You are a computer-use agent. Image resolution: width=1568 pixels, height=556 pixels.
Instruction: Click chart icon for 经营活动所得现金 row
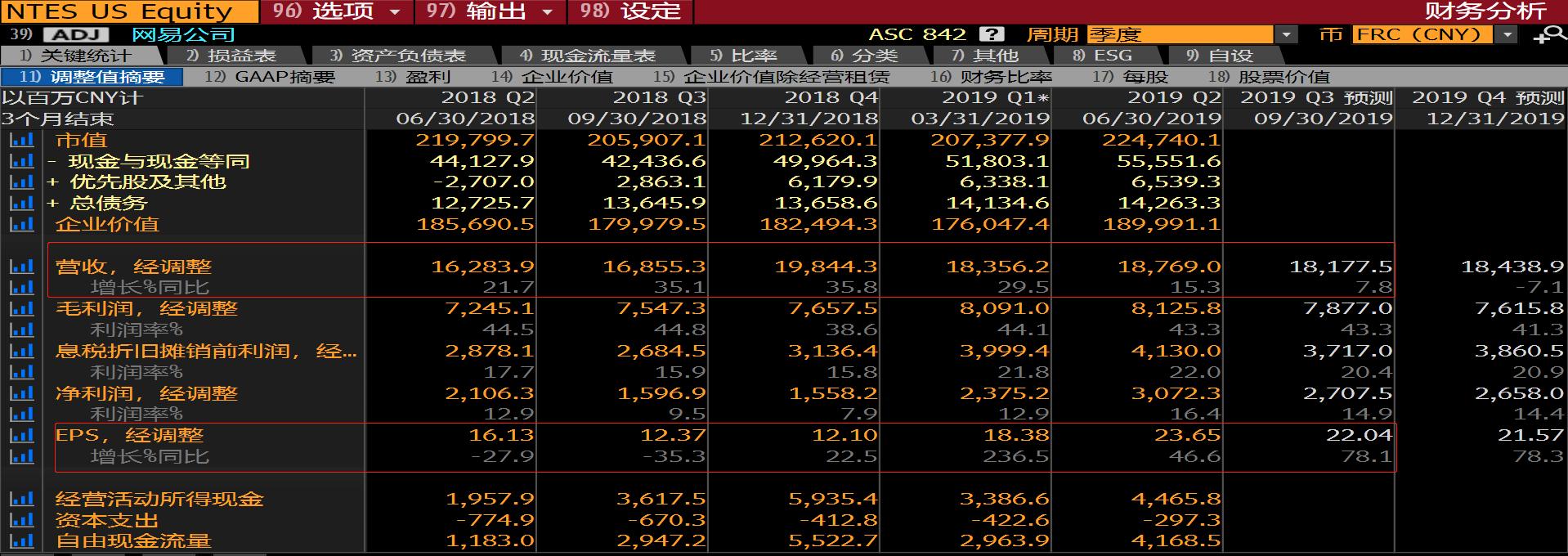[x=21, y=499]
